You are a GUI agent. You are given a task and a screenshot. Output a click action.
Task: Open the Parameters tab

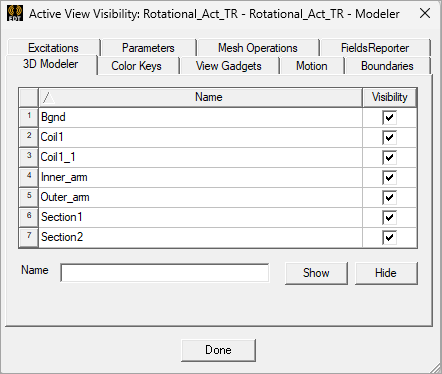[148, 48]
